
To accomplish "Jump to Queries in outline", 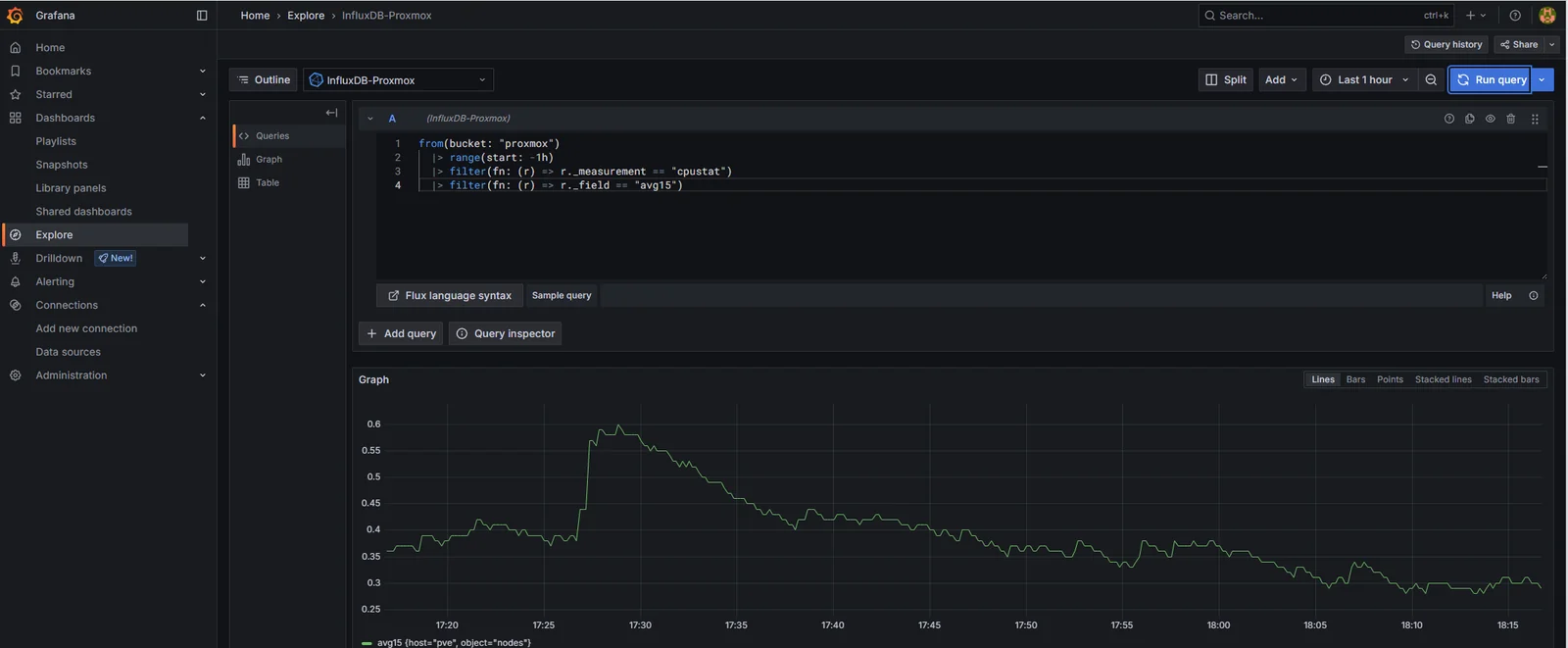I will coord(289,136).
